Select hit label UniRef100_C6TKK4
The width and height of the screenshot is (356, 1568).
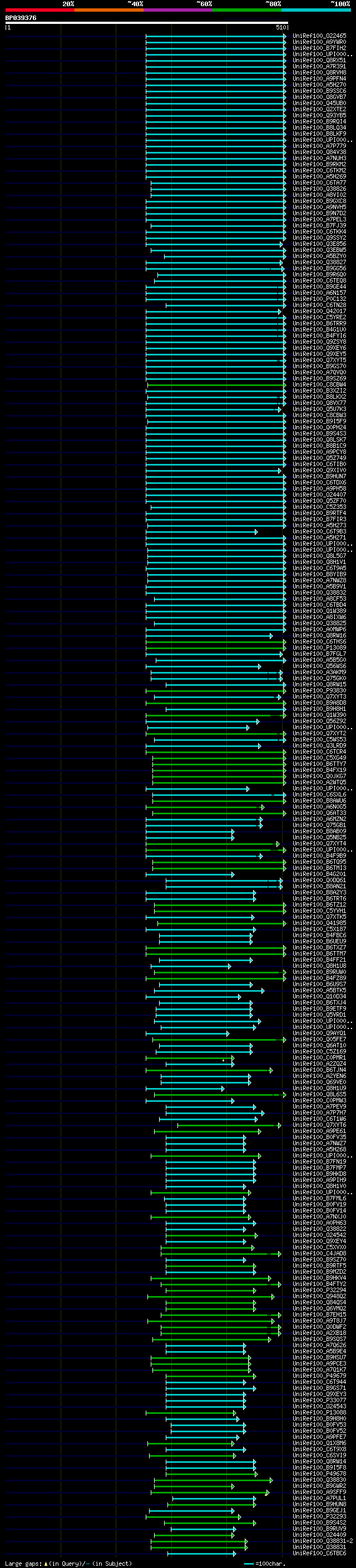coord(319,231)
